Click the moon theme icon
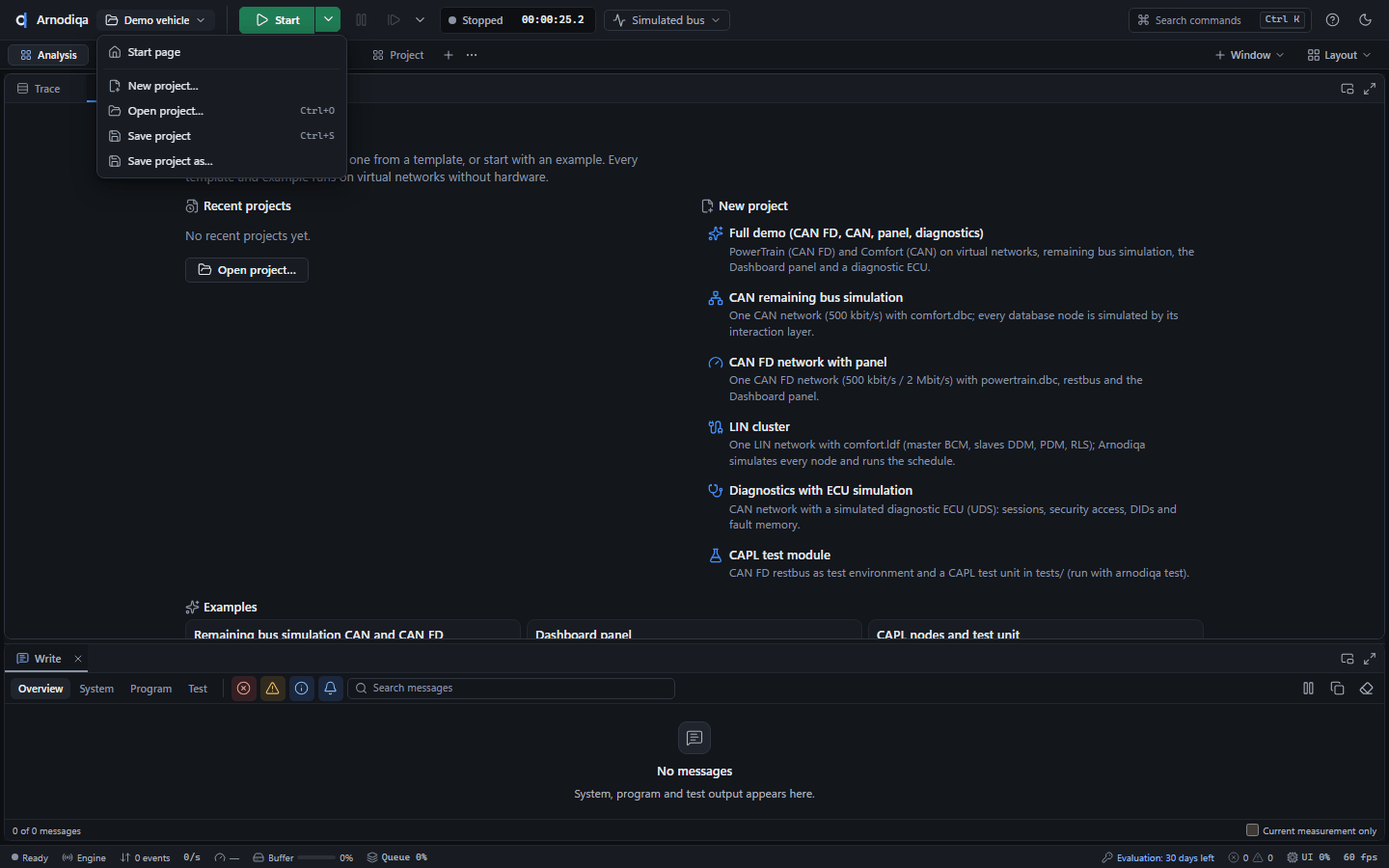The height and width of the screenshot is (868, 1389). [1365, 20]
